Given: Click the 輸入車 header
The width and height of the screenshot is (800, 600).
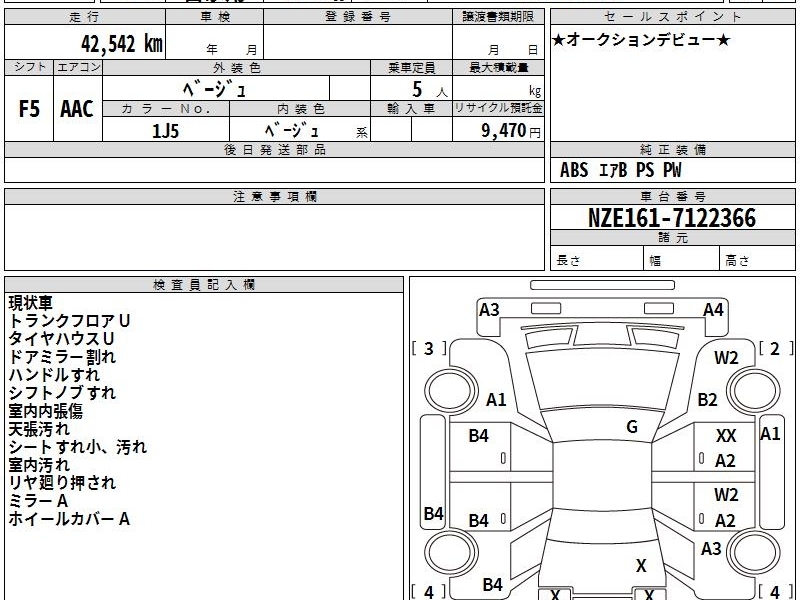Looking at the screenshot, I should (411, 109).
